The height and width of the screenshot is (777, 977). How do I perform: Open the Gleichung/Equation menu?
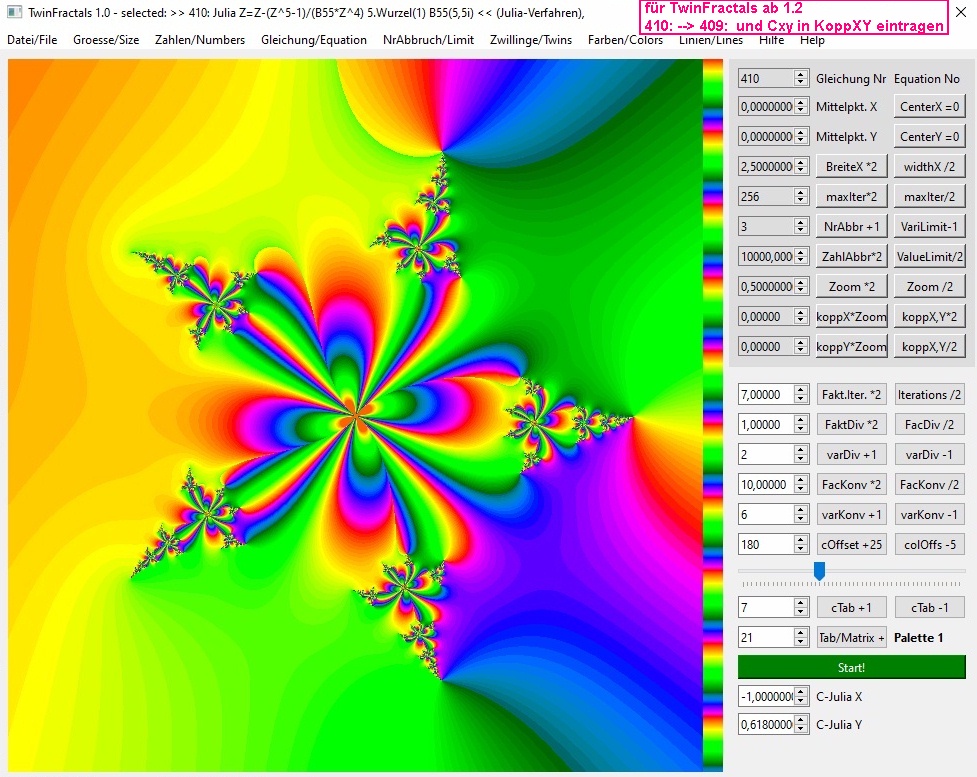pos(314,40)
